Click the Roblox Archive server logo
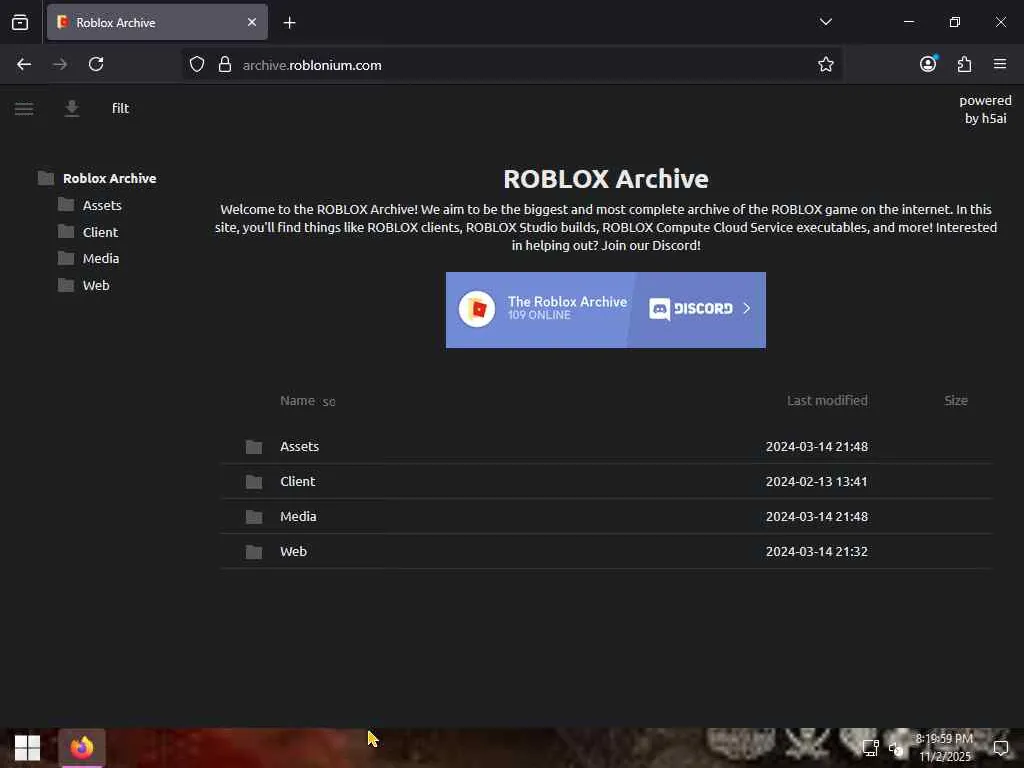The width and height of the screenshot is (1024, 768). click(x=477, y=309)
